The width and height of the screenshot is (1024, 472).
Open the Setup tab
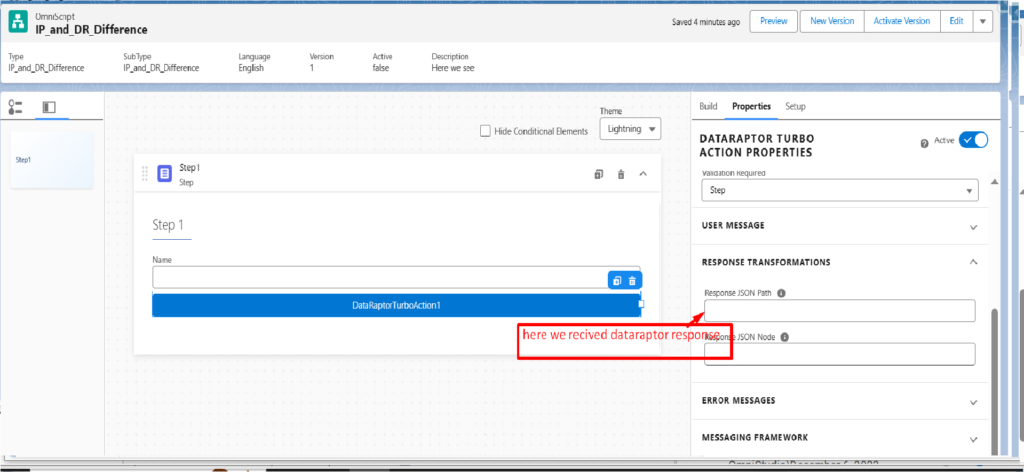coord(795,106)
